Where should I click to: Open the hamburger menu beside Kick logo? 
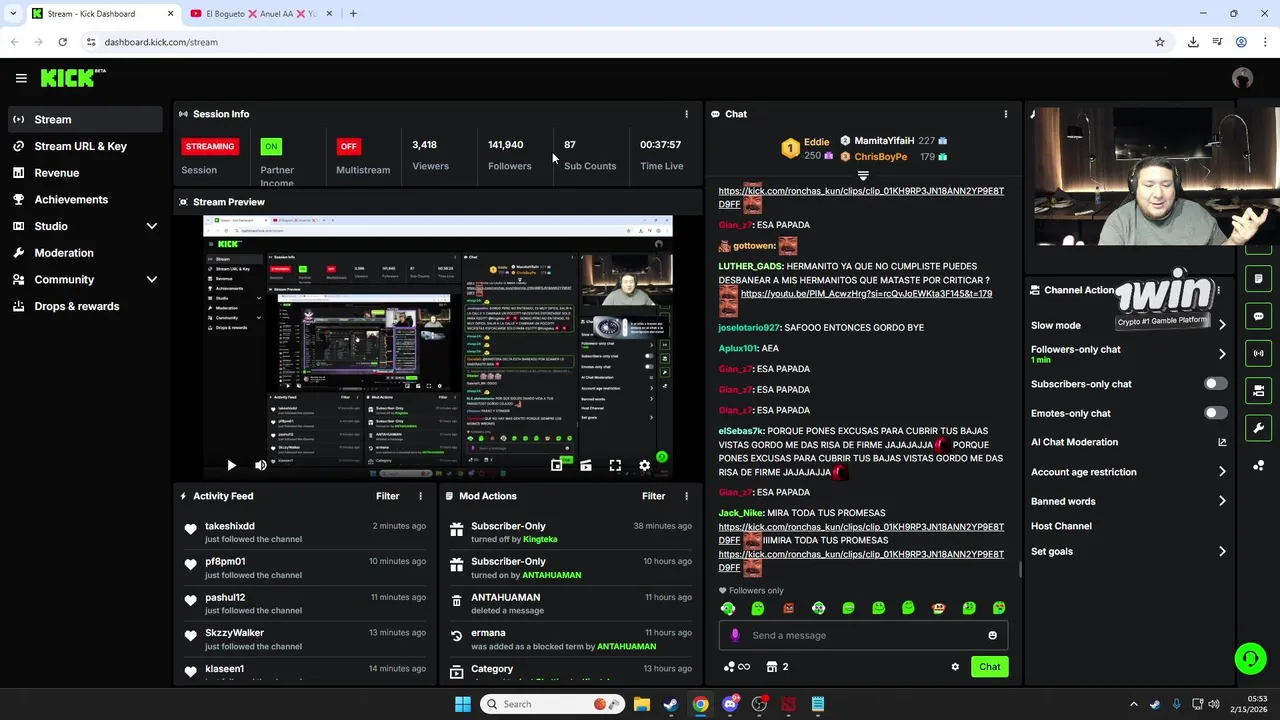point(21,78)
